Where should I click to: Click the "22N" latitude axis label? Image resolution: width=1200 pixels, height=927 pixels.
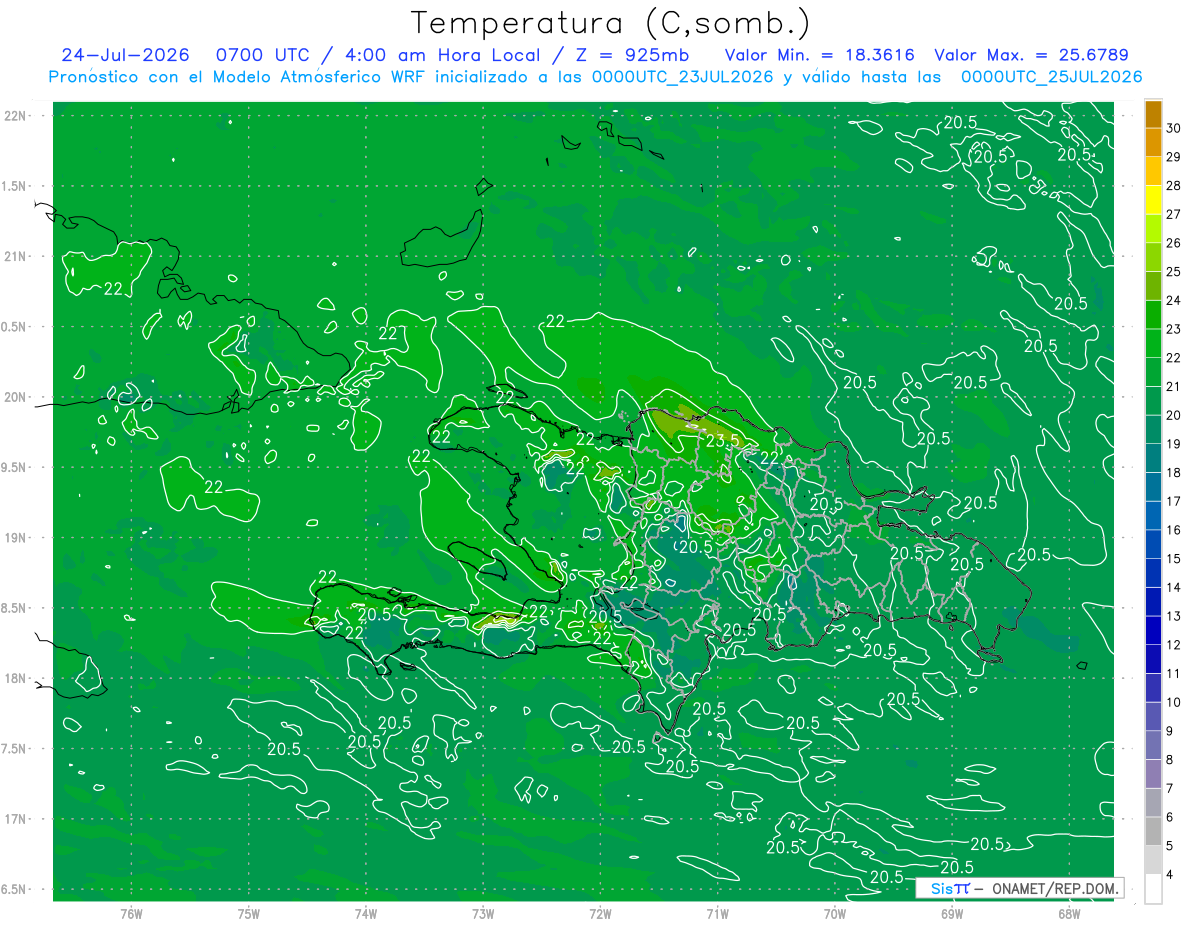point(14,116)
